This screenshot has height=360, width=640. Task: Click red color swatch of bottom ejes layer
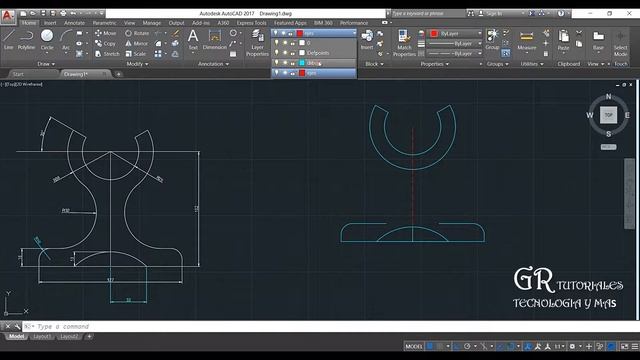click(x=302, y=73)
